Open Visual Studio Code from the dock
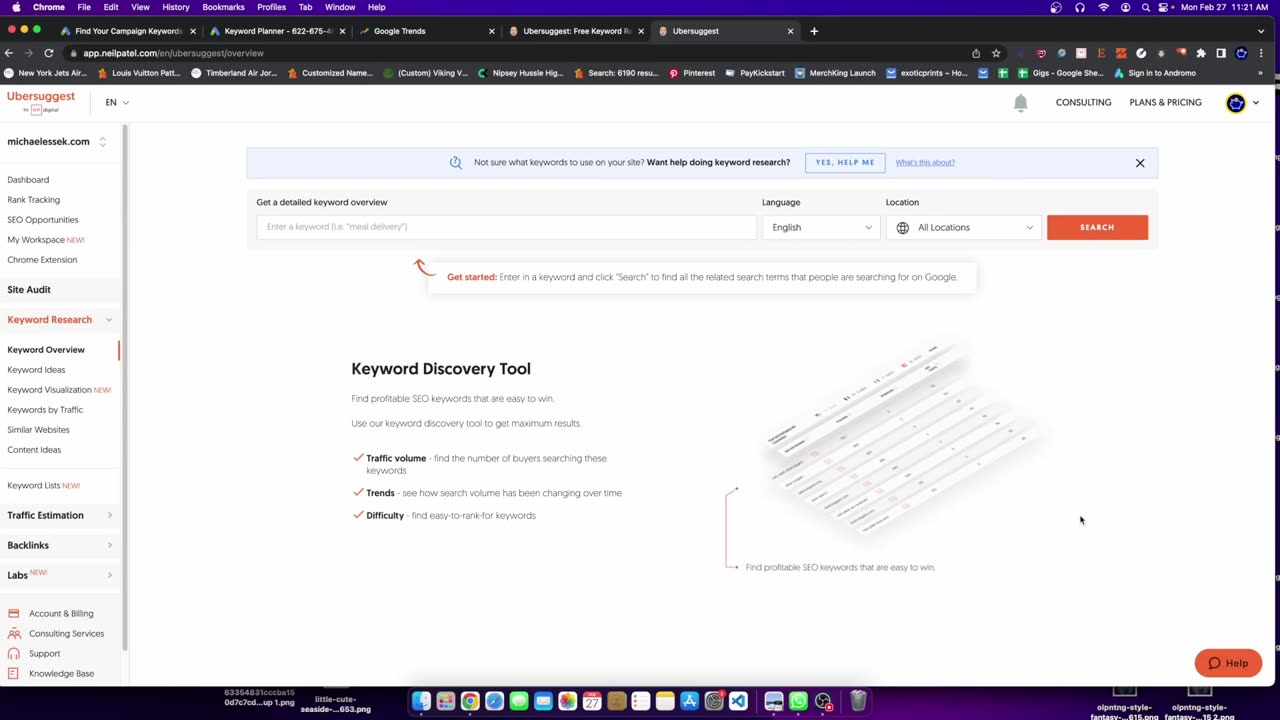The height and width of the screenshot is (720, 1280). 738,701
